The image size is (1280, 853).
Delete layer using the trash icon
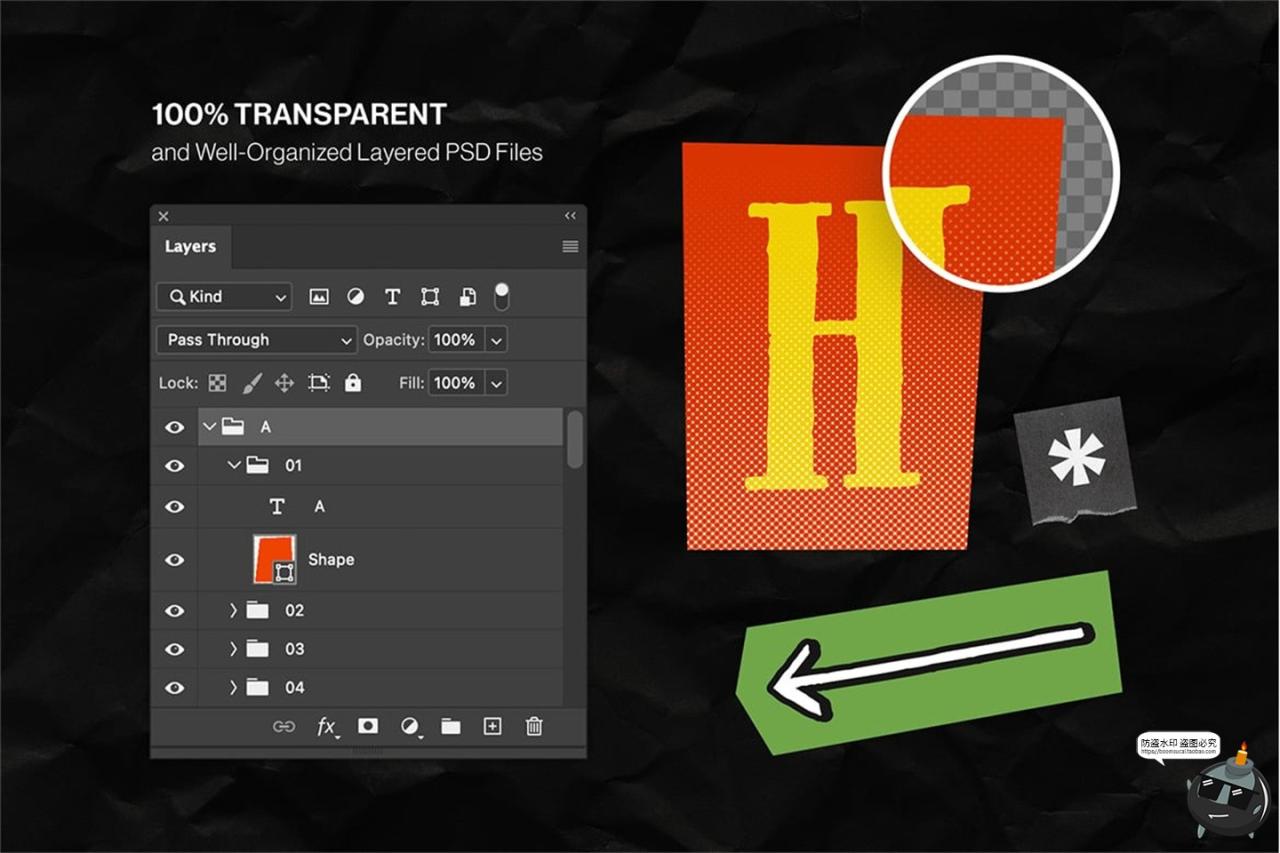pyautogui.click(x=534, y=727)
